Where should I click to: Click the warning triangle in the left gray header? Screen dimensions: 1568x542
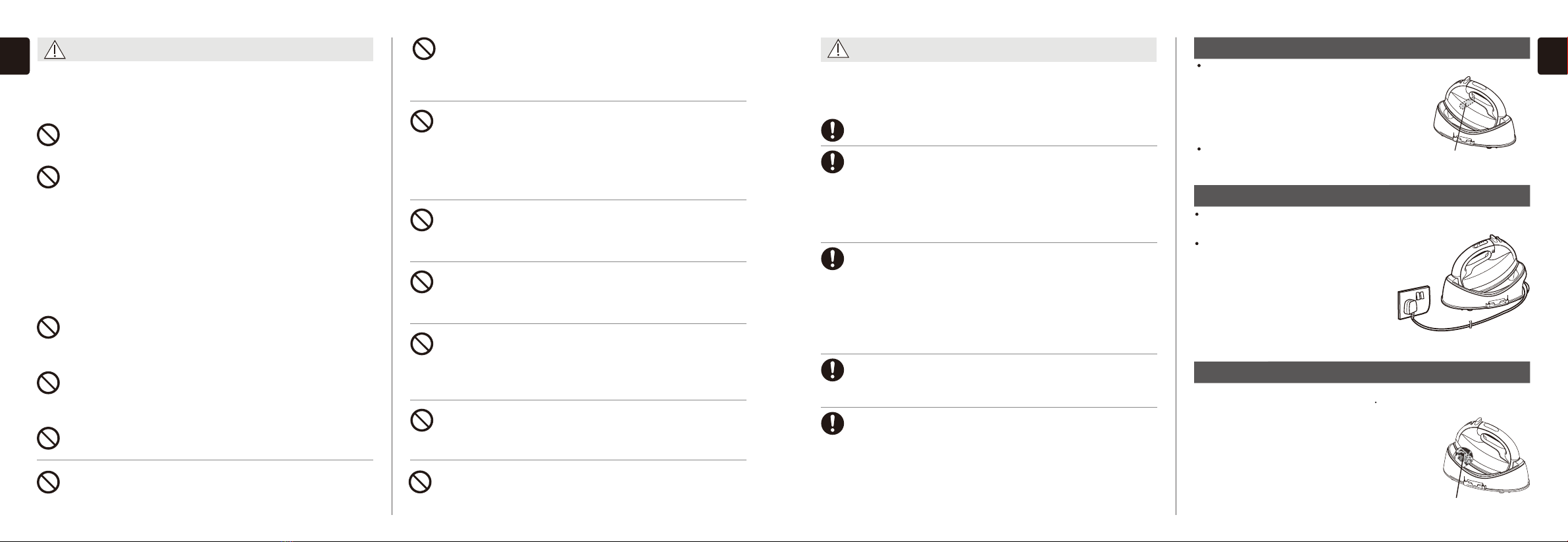click(x=55, y=49)
